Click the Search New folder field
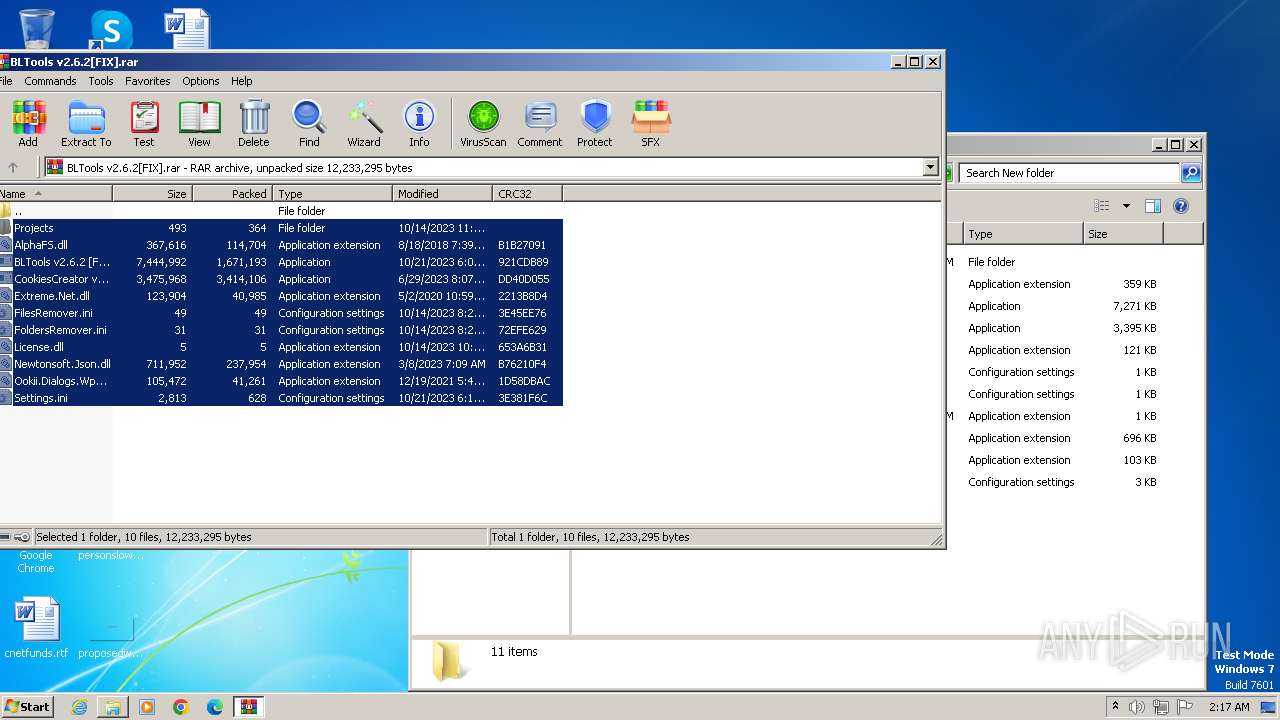This screenshot has height=720, width=1280. [1069, 173]
